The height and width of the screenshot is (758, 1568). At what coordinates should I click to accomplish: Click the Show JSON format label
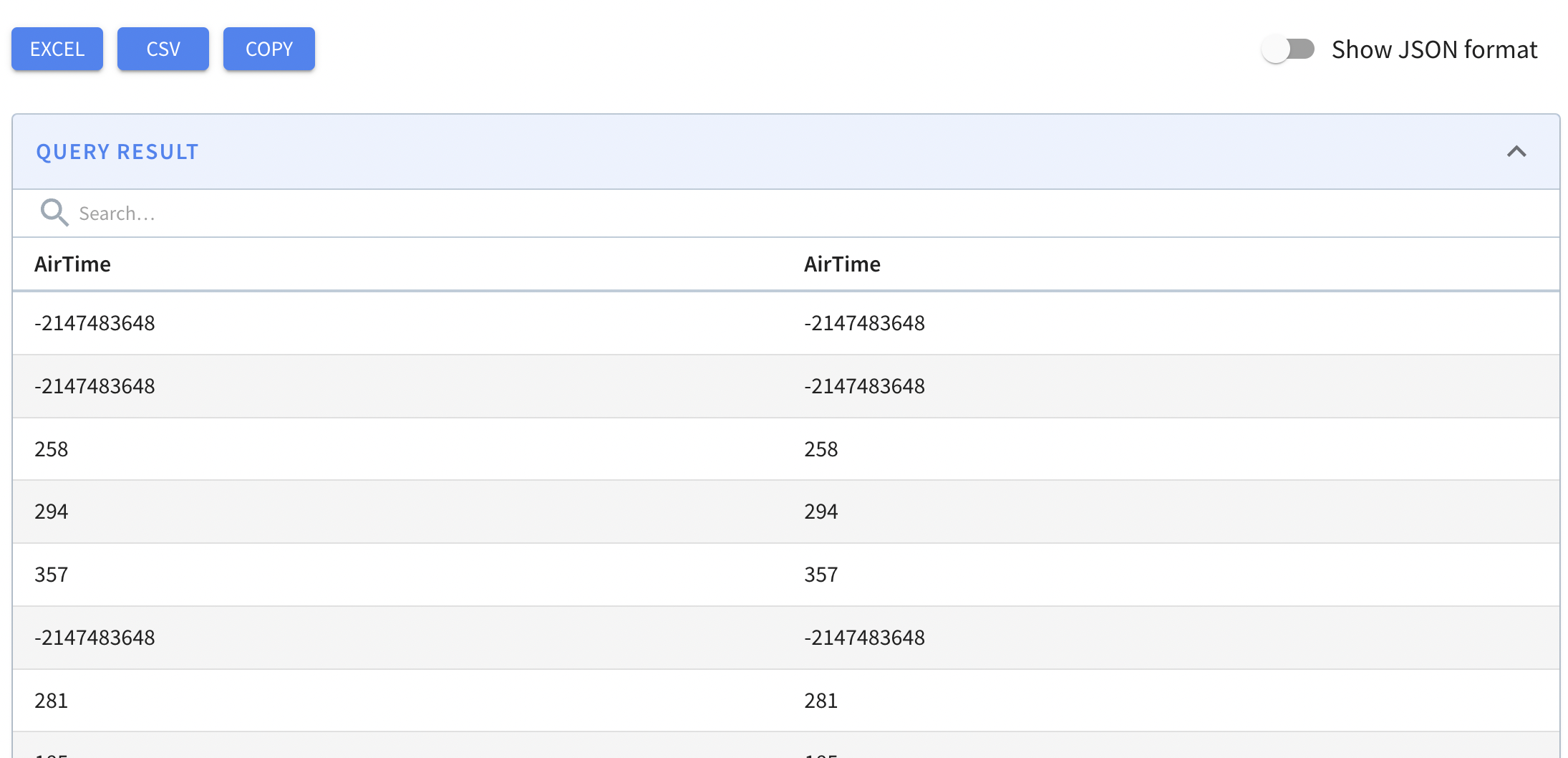[x=1434, y=49]
